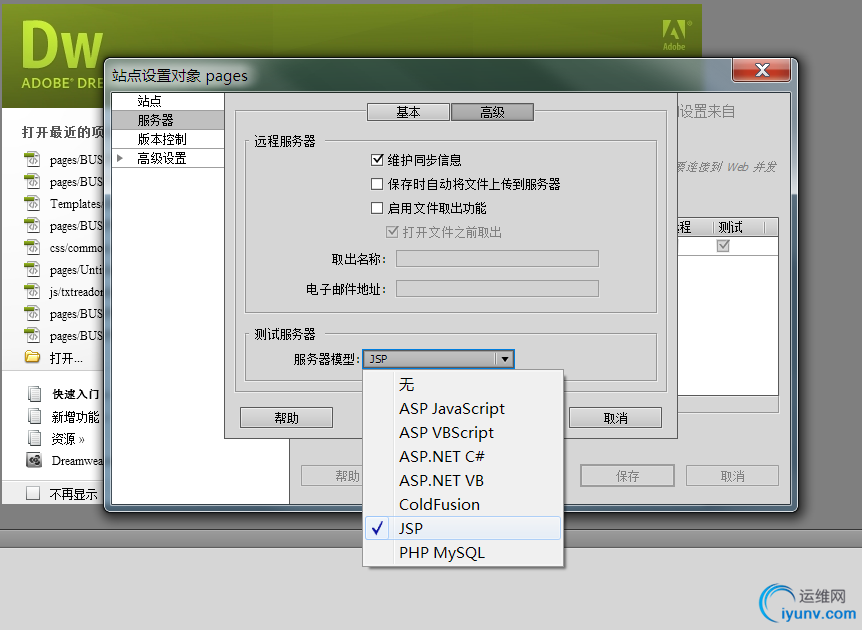Click the 帮助 button below 测试服务器 section
Image resolution: width=862 pixels, height=630 pixels.
[x=286, y=418]
